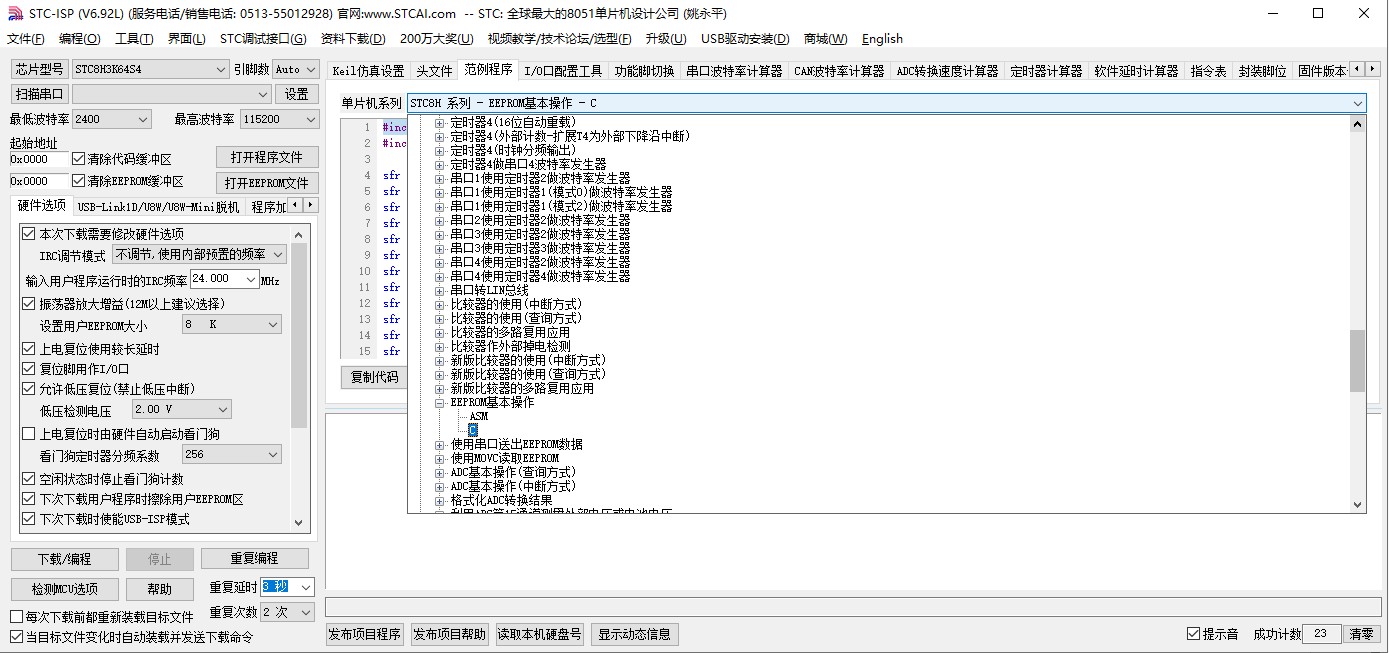Screen dimensions: 1389x653
Task: Click the 检测MCU选项 button
Action: (64, 589)
